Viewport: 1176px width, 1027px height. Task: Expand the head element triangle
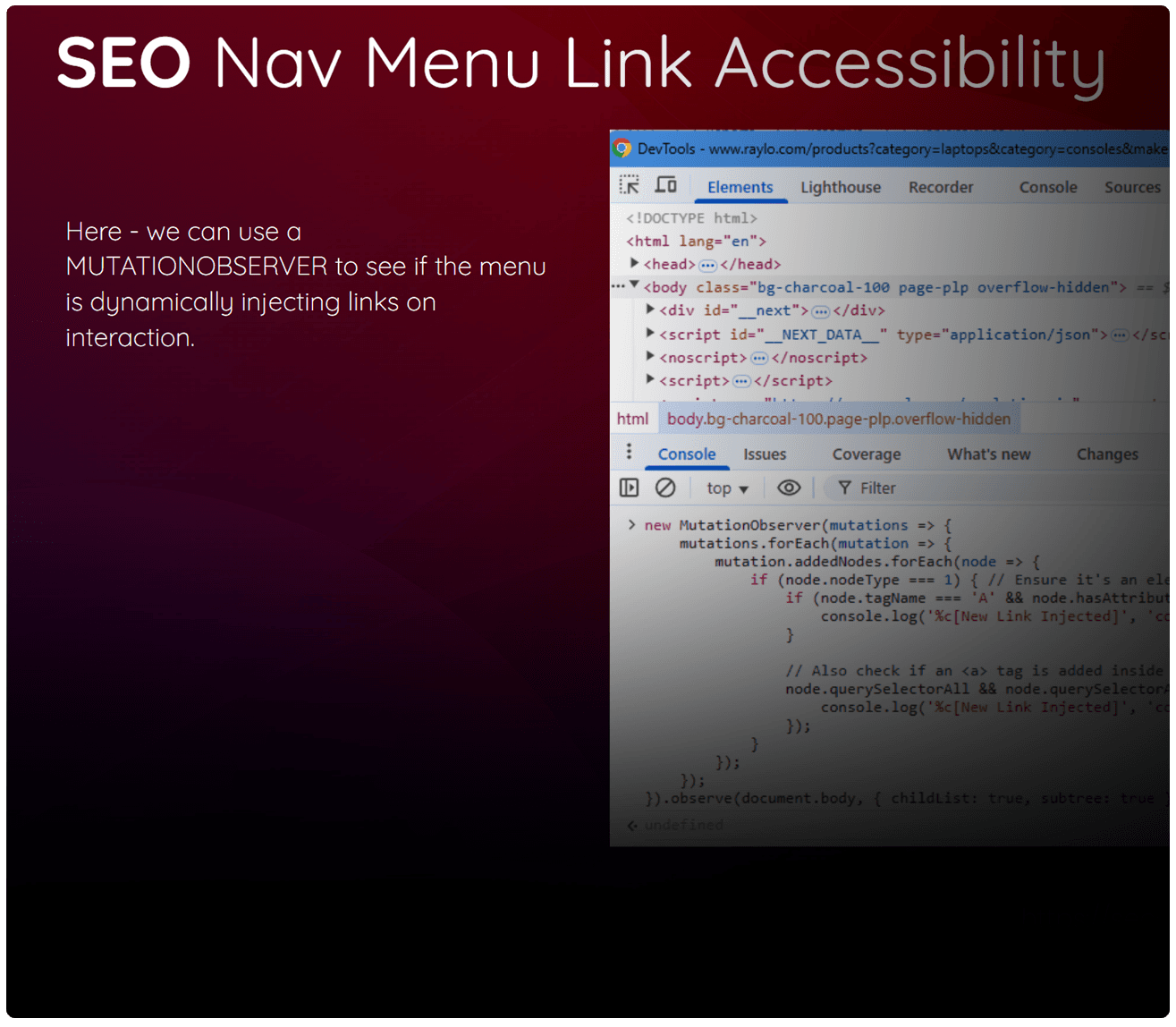pos(634,263)
